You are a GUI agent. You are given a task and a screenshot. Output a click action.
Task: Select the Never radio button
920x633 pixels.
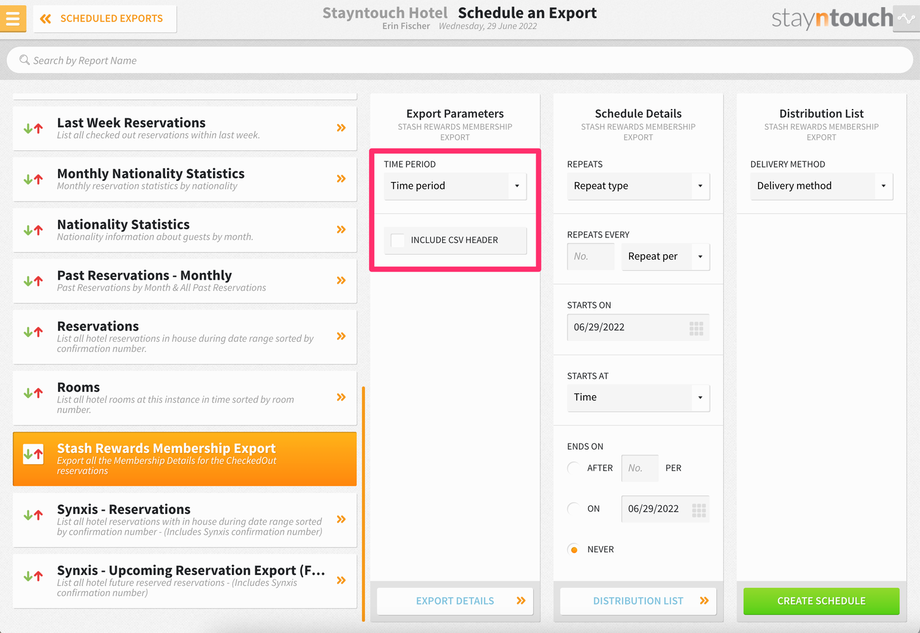pyautogui.click(x=573, y=550)
